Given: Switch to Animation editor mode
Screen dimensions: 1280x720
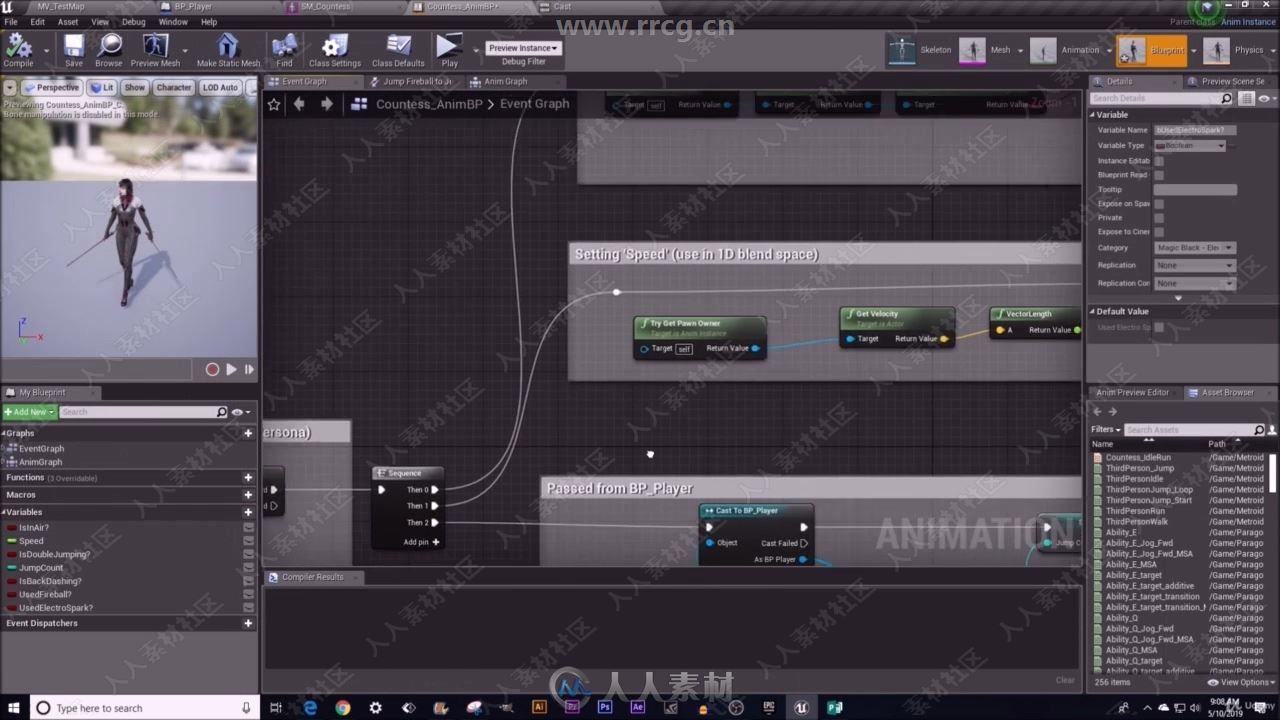Looking at the screenshot, I should [x=1065, y=50].
